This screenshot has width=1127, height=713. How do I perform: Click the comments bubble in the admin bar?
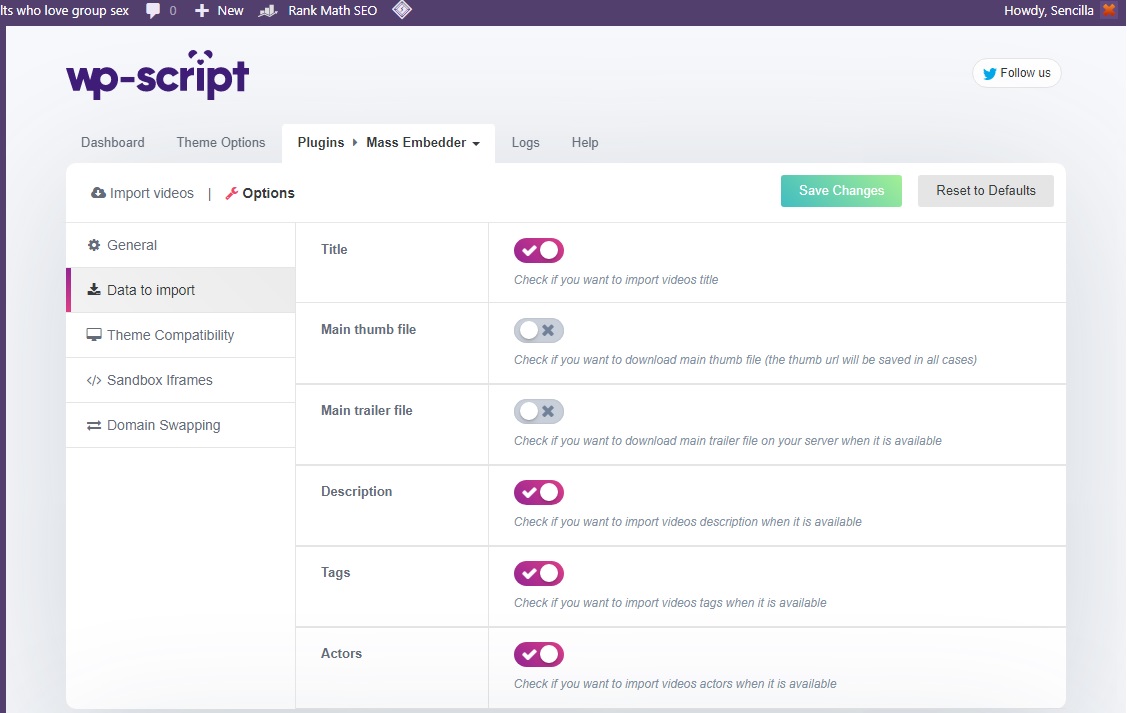click(151, 11)
